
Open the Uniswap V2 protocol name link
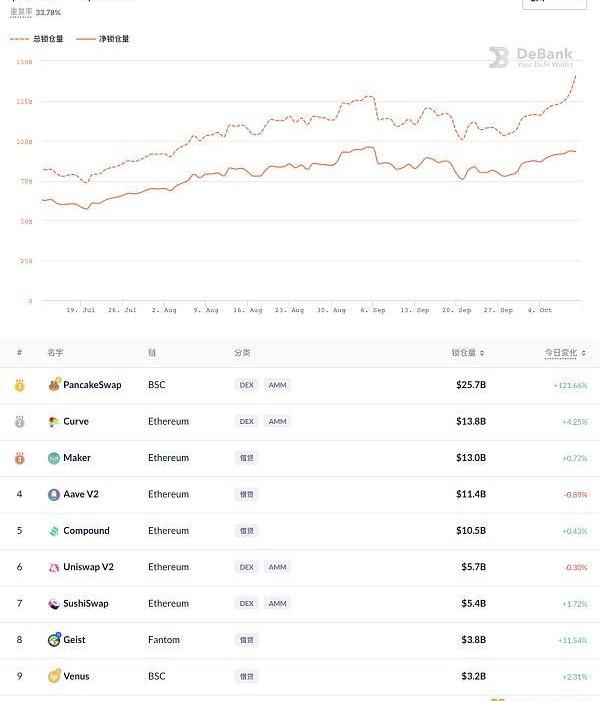pyautogui.click(x=88, y=568)
